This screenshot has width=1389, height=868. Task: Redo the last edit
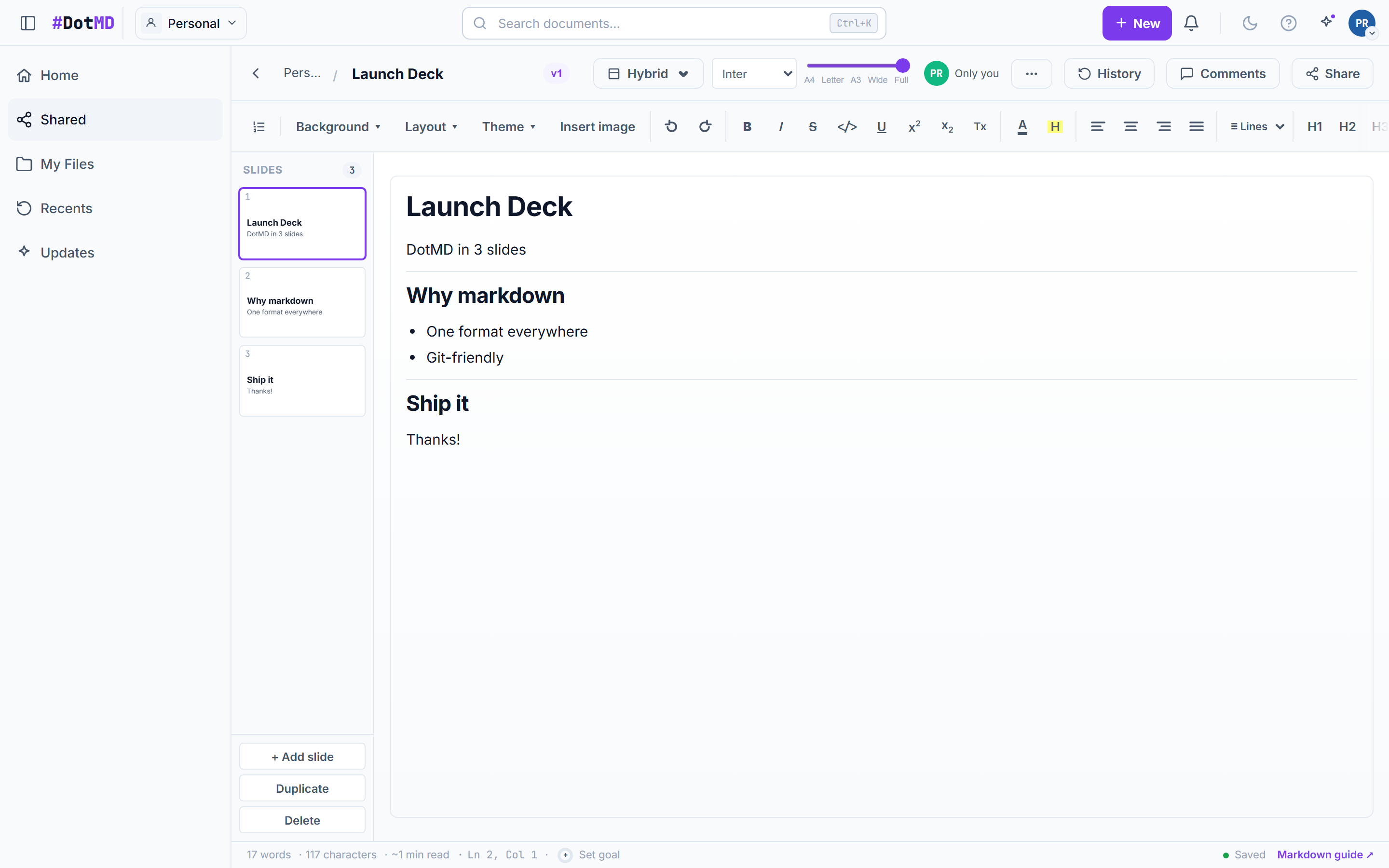pyautogui.click(x=706, y=126)
